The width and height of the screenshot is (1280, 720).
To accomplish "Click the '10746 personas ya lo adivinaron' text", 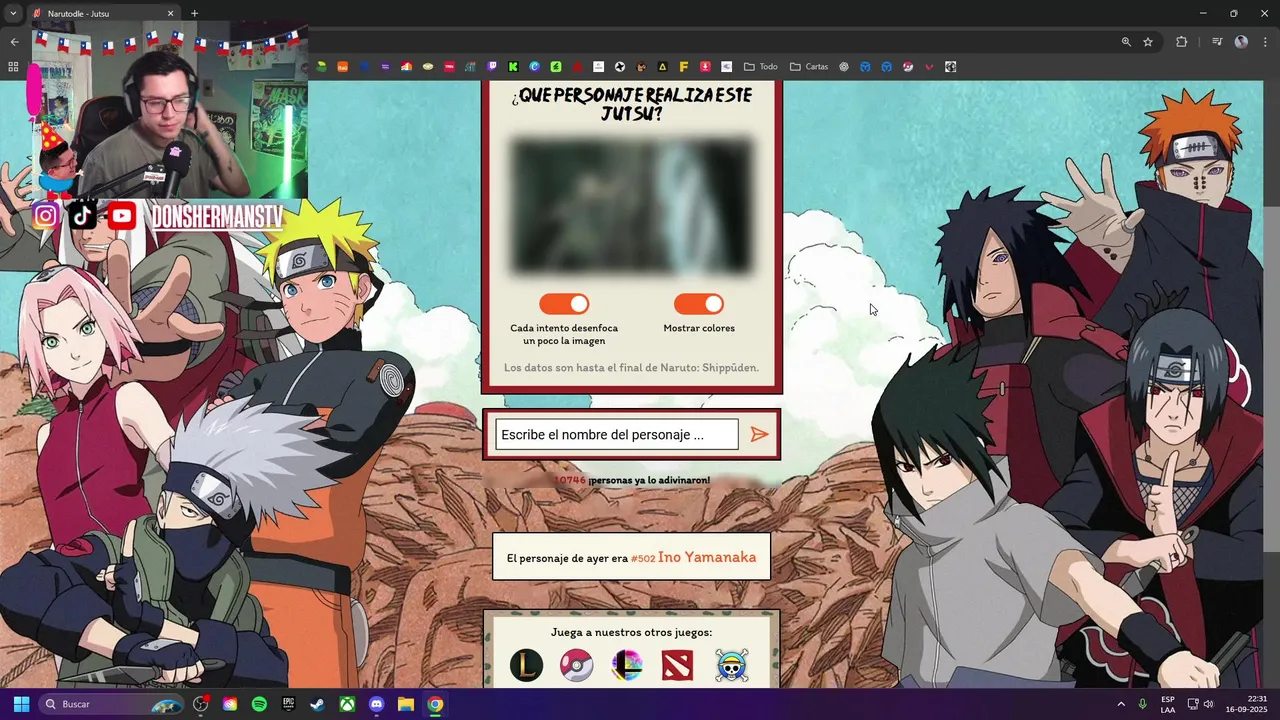I will click(632, 480).
